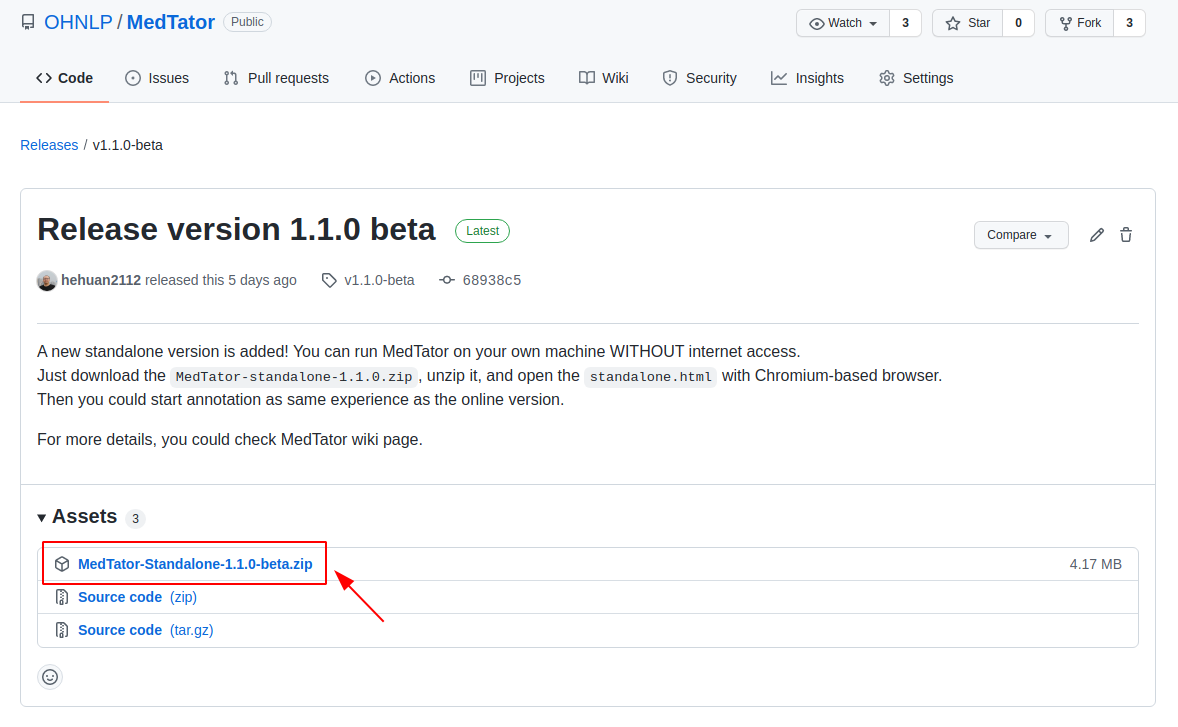
Task: Click the Assets count badge 3
Action: click(135, 518)
